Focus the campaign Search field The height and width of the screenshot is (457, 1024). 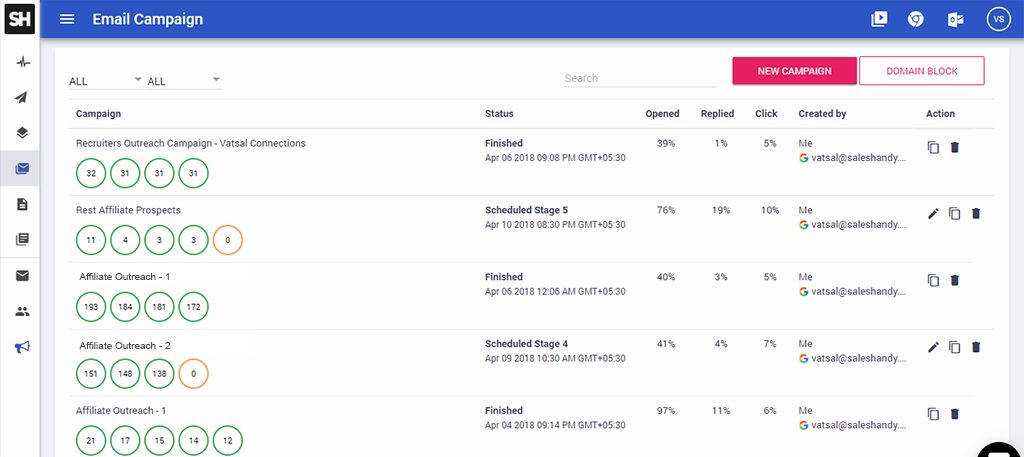(x=639, y=78)
